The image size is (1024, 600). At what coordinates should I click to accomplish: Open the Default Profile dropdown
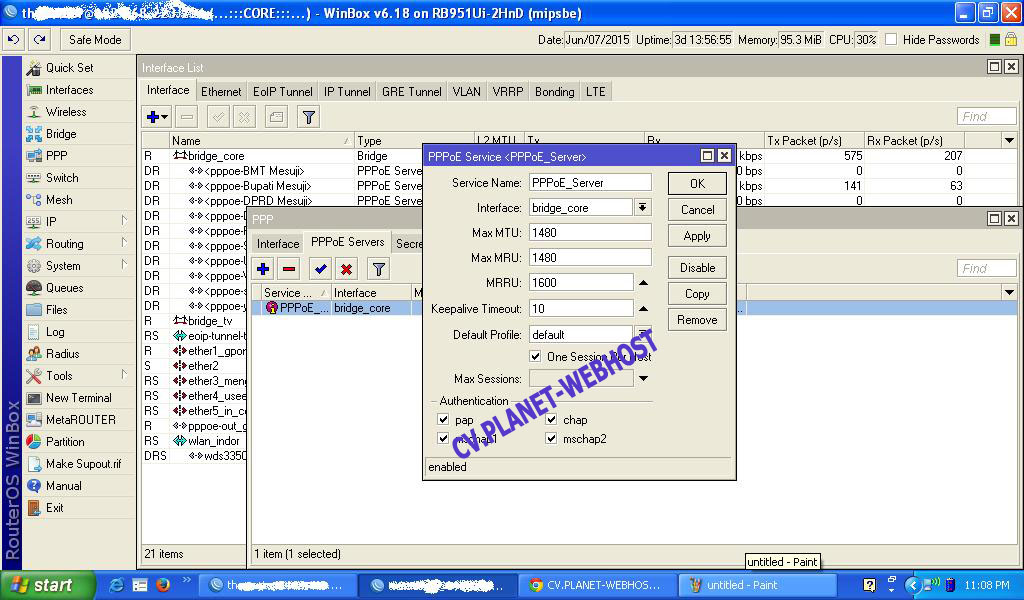643,334
